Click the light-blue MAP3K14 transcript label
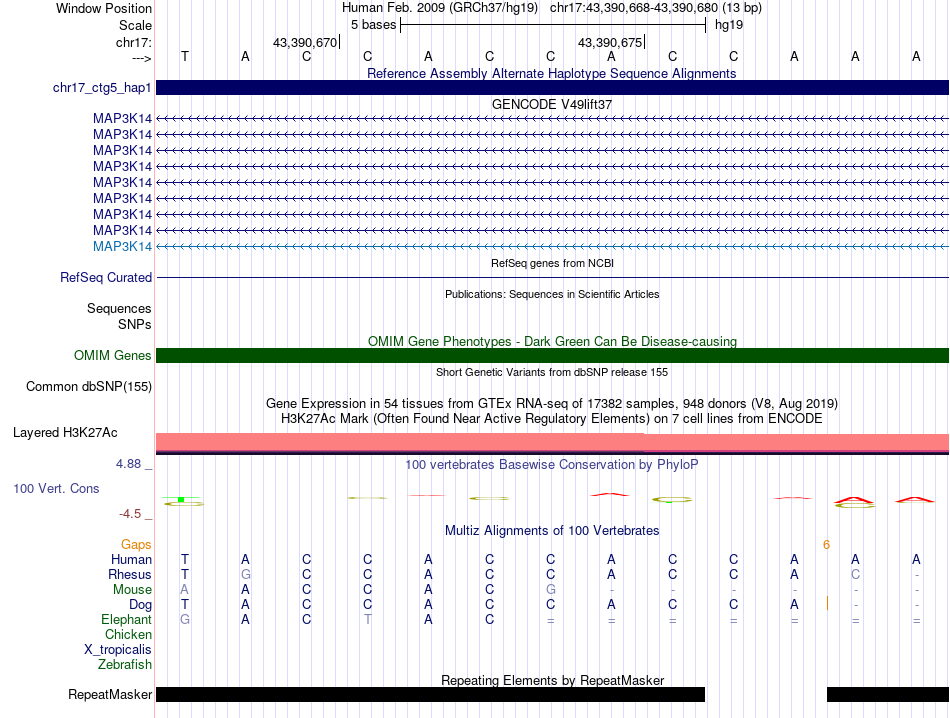 click(122, 247)
